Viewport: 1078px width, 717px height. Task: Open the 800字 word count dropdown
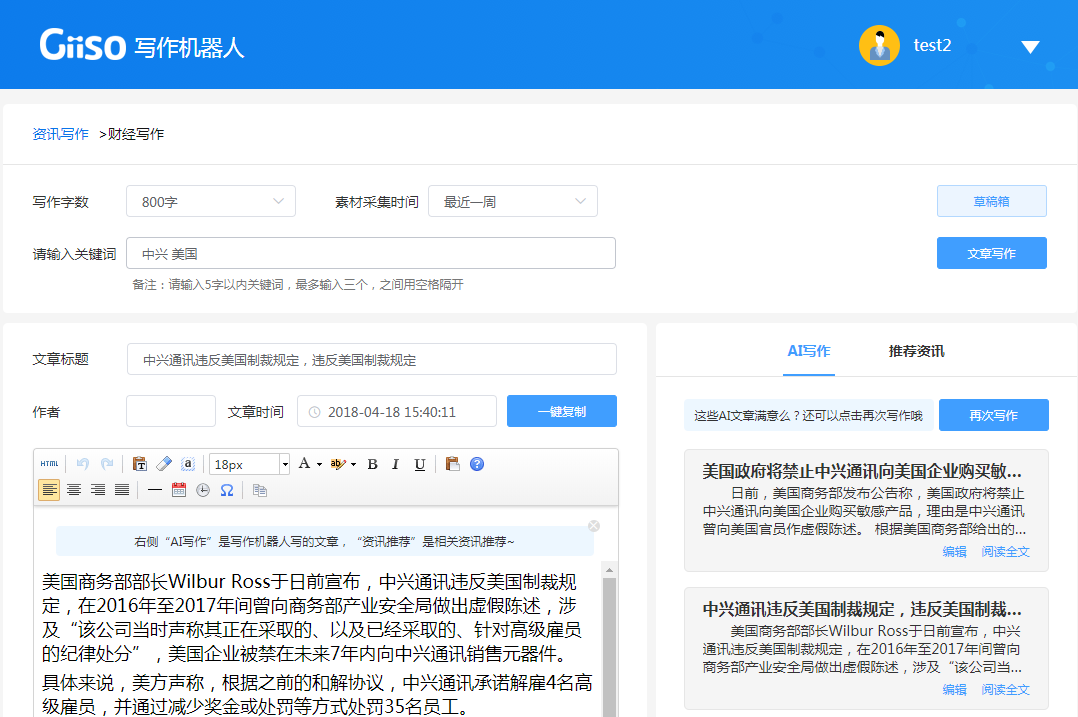pyautogui.click(x=211, y=201)
